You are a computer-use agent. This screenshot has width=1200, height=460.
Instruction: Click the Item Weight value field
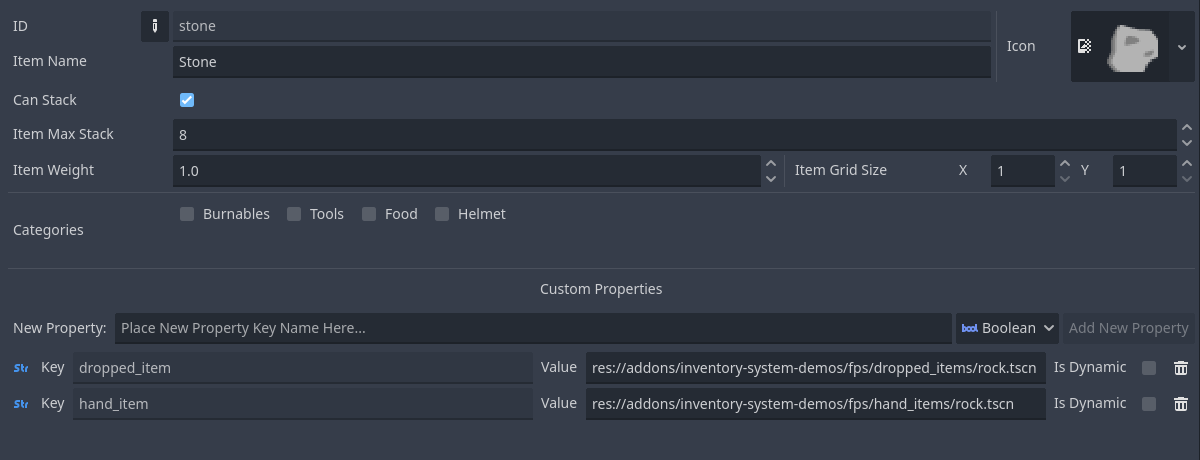[467, 171]
